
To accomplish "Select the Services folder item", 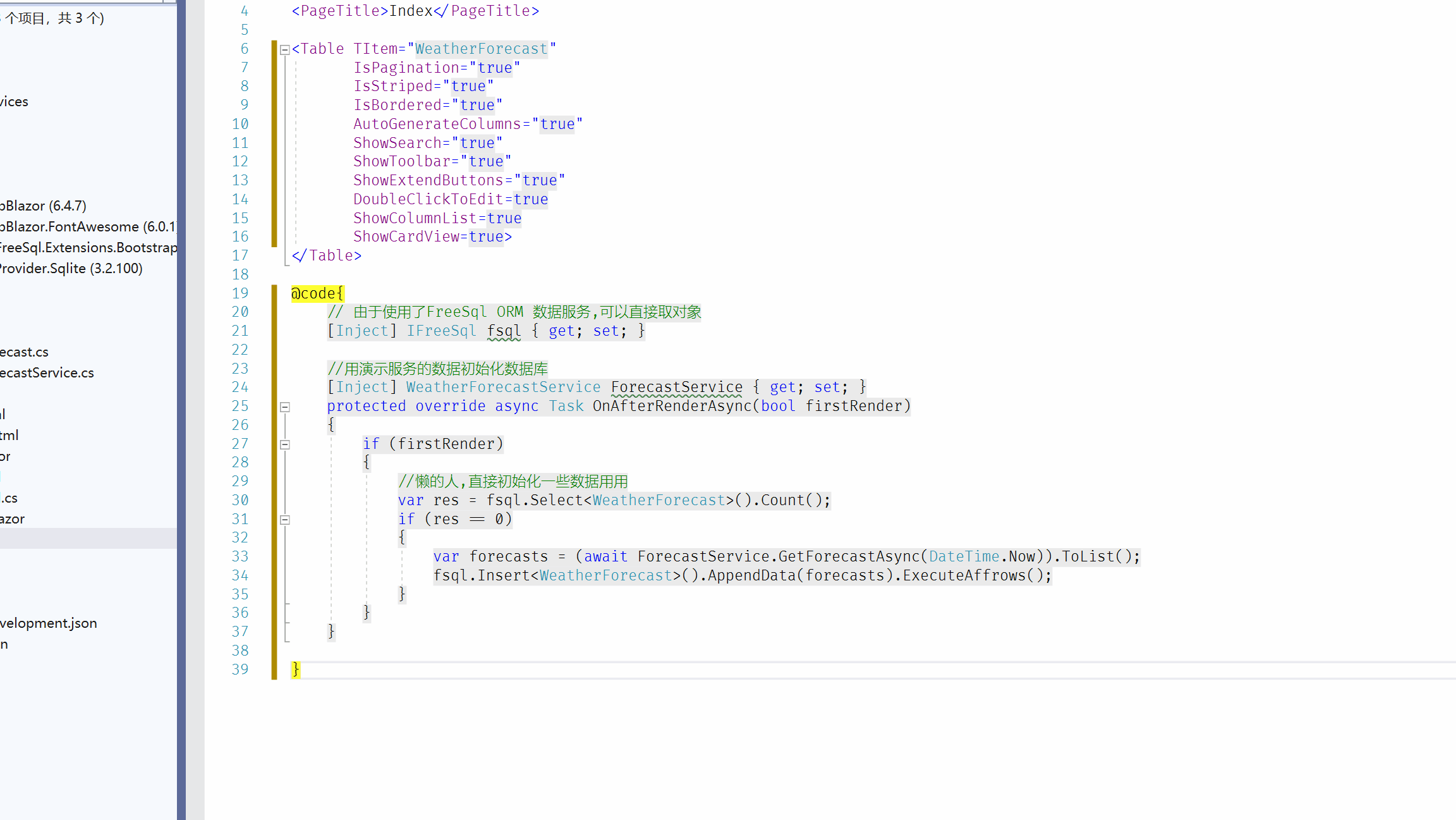I will point(14,101).
